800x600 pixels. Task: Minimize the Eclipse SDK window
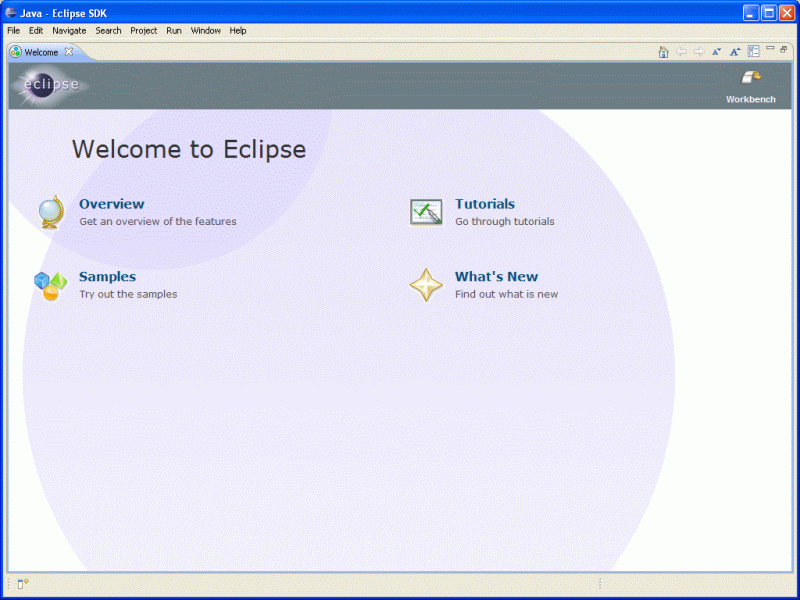pyautogui.click(x=751, y=13)
